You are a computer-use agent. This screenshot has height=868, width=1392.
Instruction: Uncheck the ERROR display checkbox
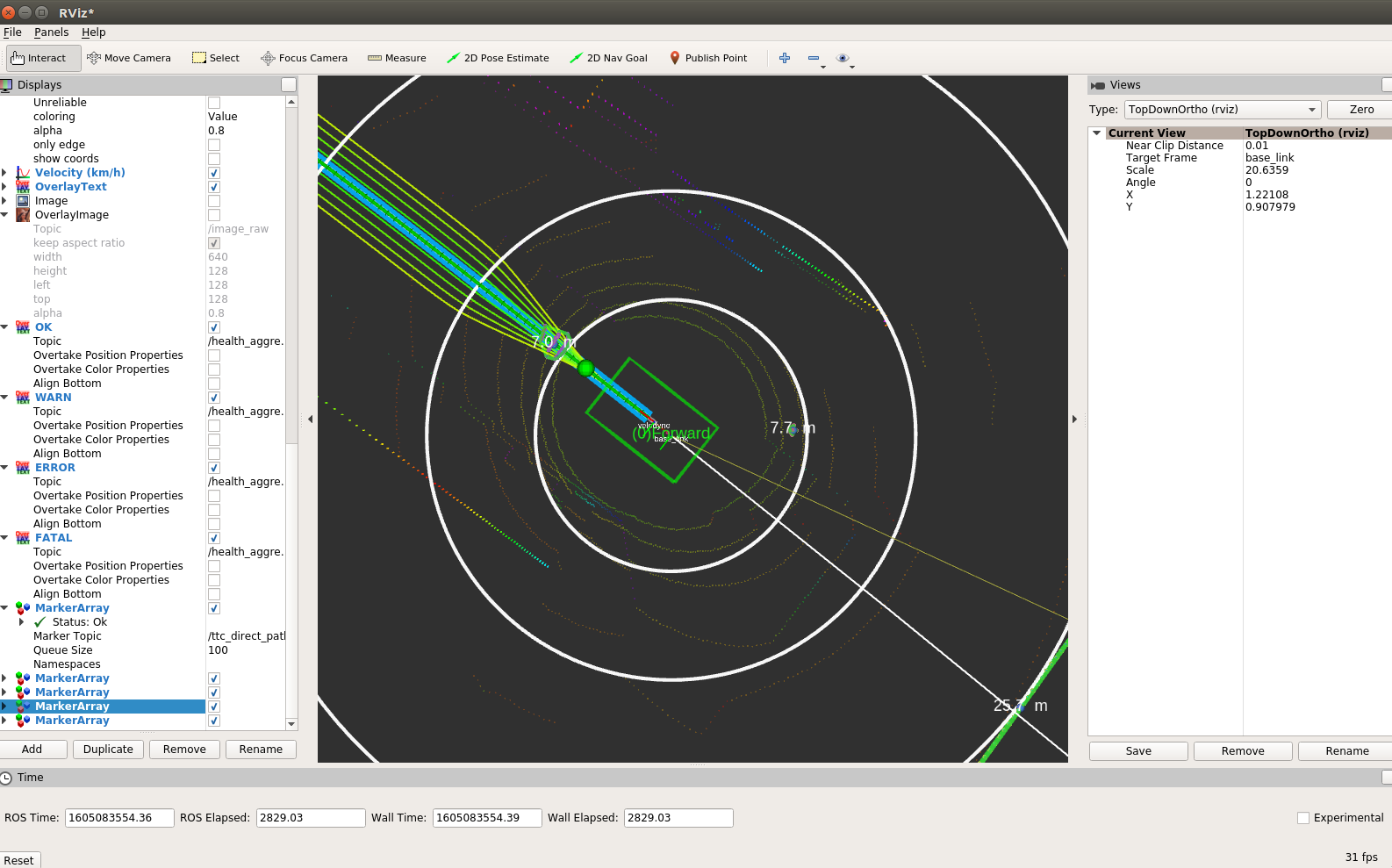click(x=214, y=468)
